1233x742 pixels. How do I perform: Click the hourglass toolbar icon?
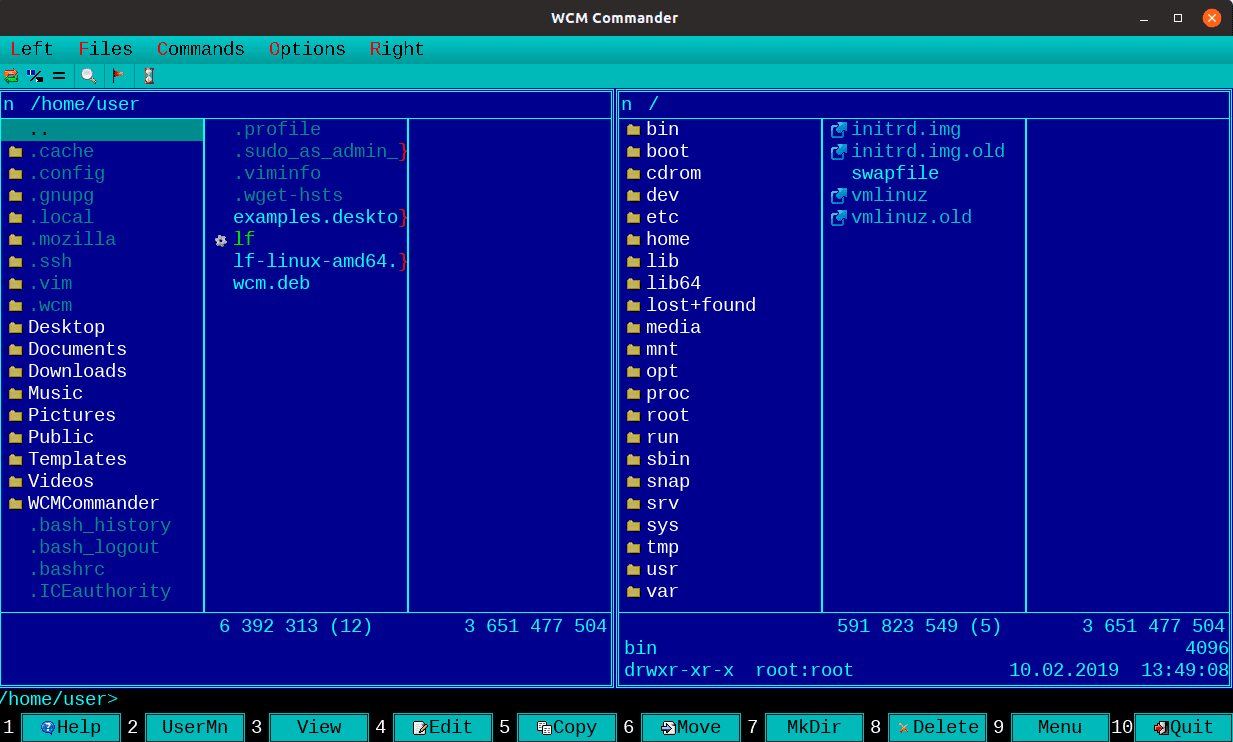pos(149,75)
